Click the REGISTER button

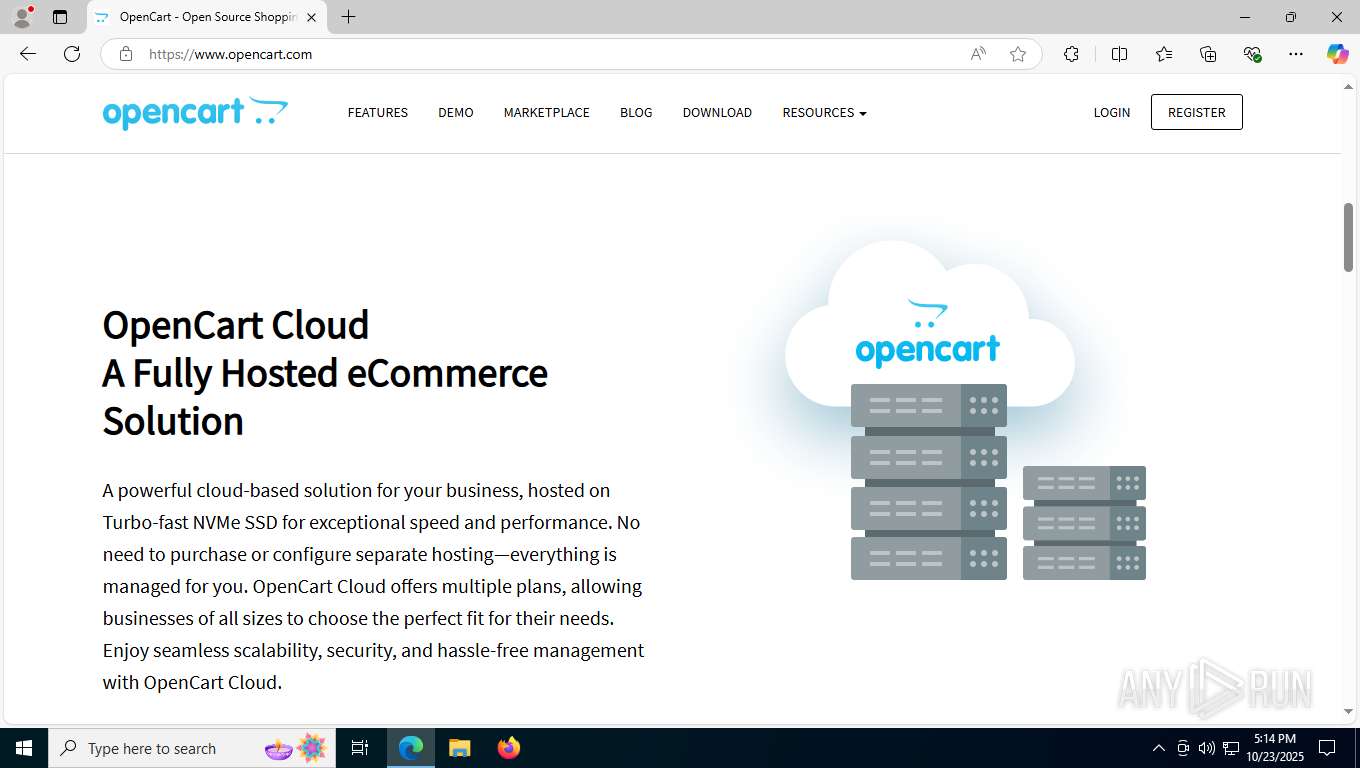point(1197,112)
